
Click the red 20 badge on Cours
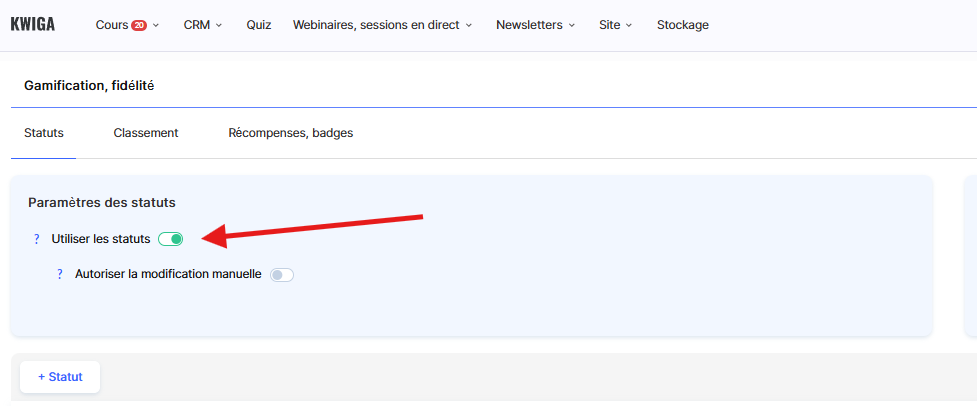139,25
